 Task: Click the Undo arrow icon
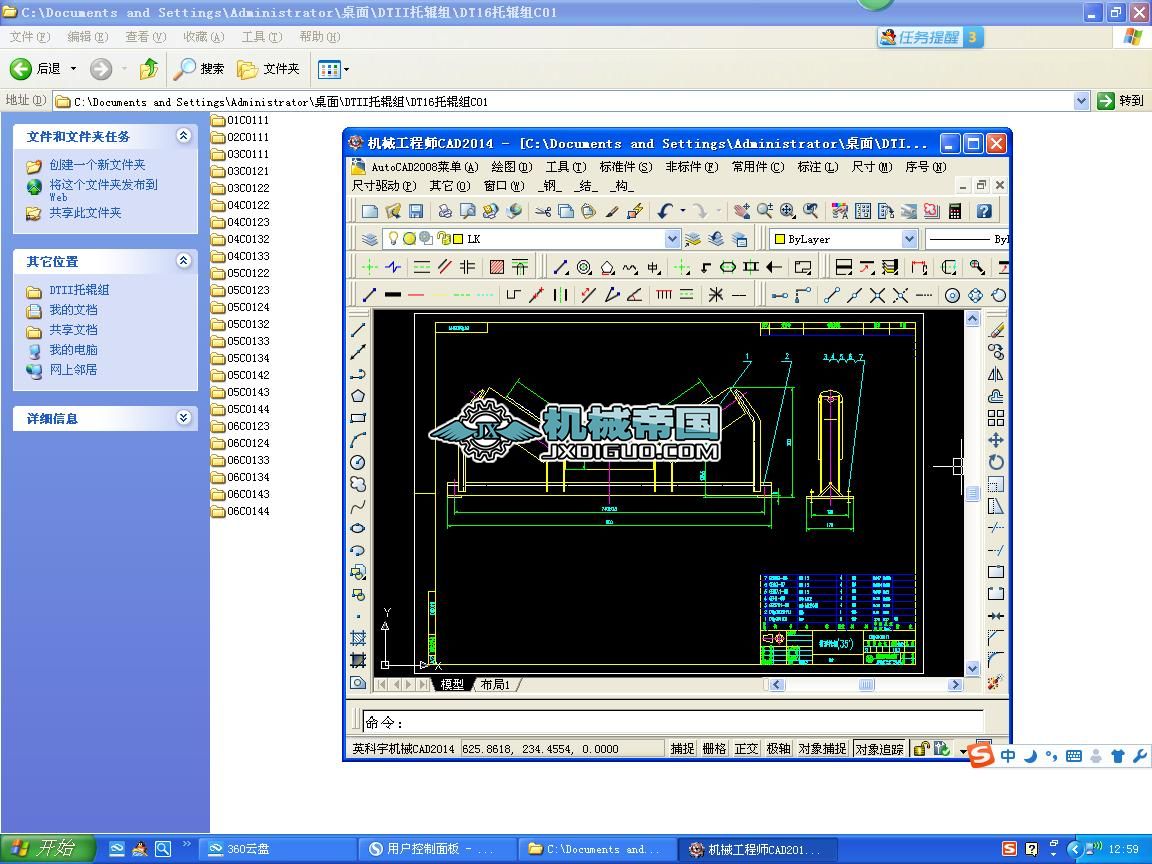pos(665,211)
